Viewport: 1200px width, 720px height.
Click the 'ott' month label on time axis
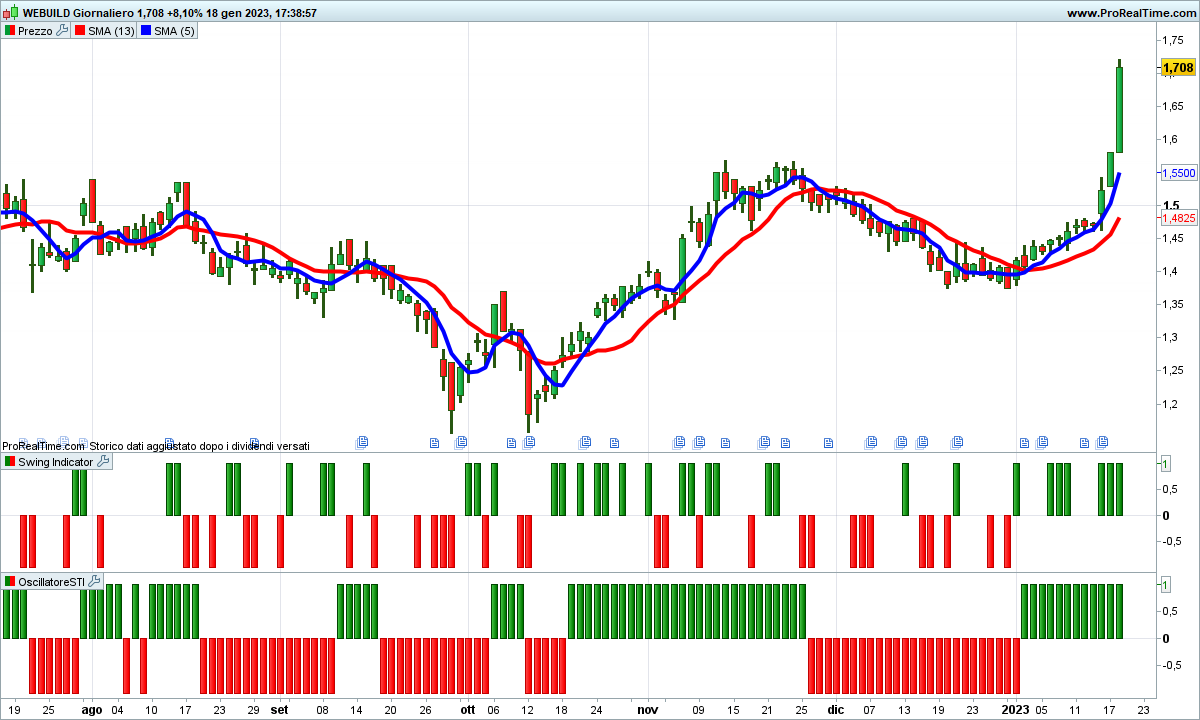click(468, 710)
